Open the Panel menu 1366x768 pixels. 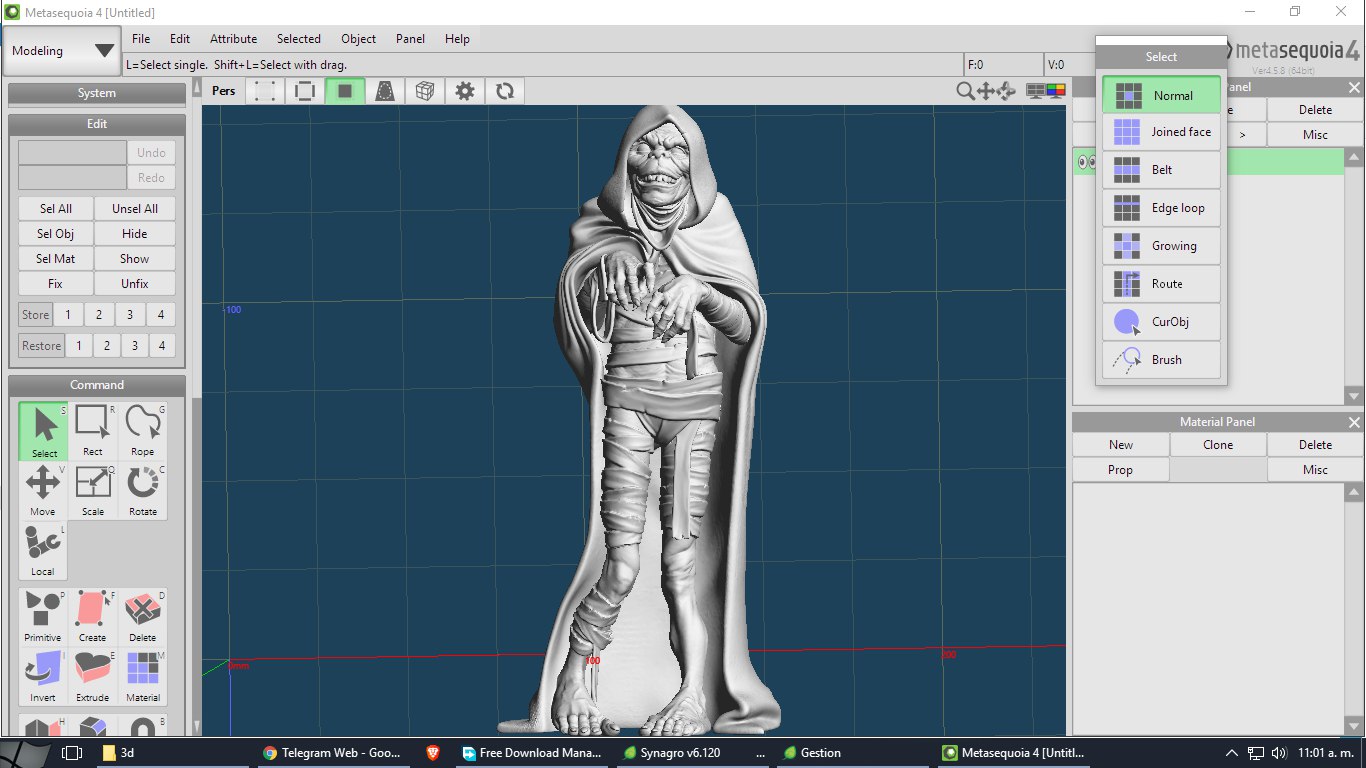410,39
